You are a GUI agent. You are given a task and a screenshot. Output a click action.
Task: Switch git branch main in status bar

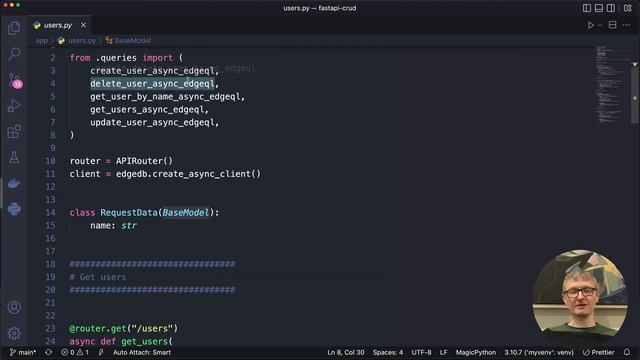pos(23,353)
